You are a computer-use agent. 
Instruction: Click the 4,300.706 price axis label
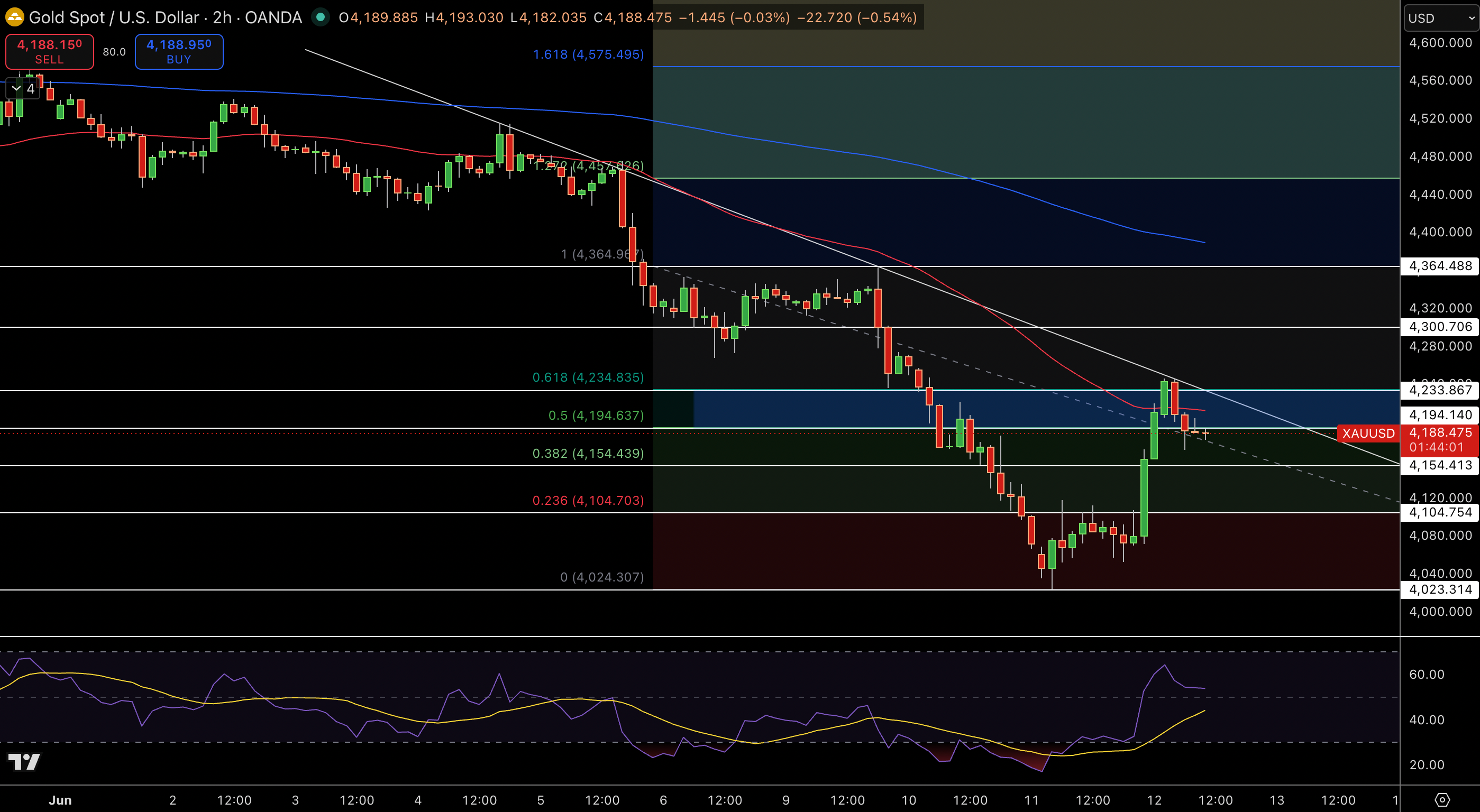point(1440,327)
